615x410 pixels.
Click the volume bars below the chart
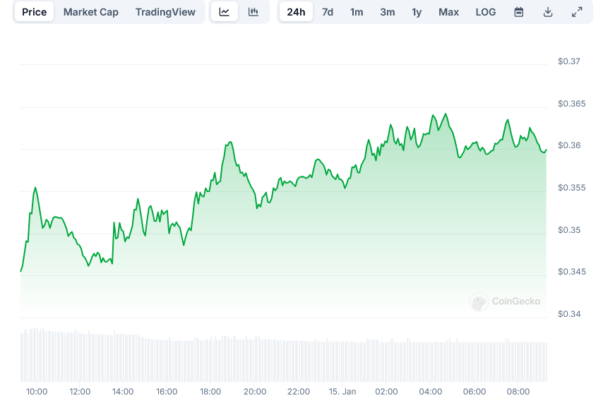[x=280, y=357]
